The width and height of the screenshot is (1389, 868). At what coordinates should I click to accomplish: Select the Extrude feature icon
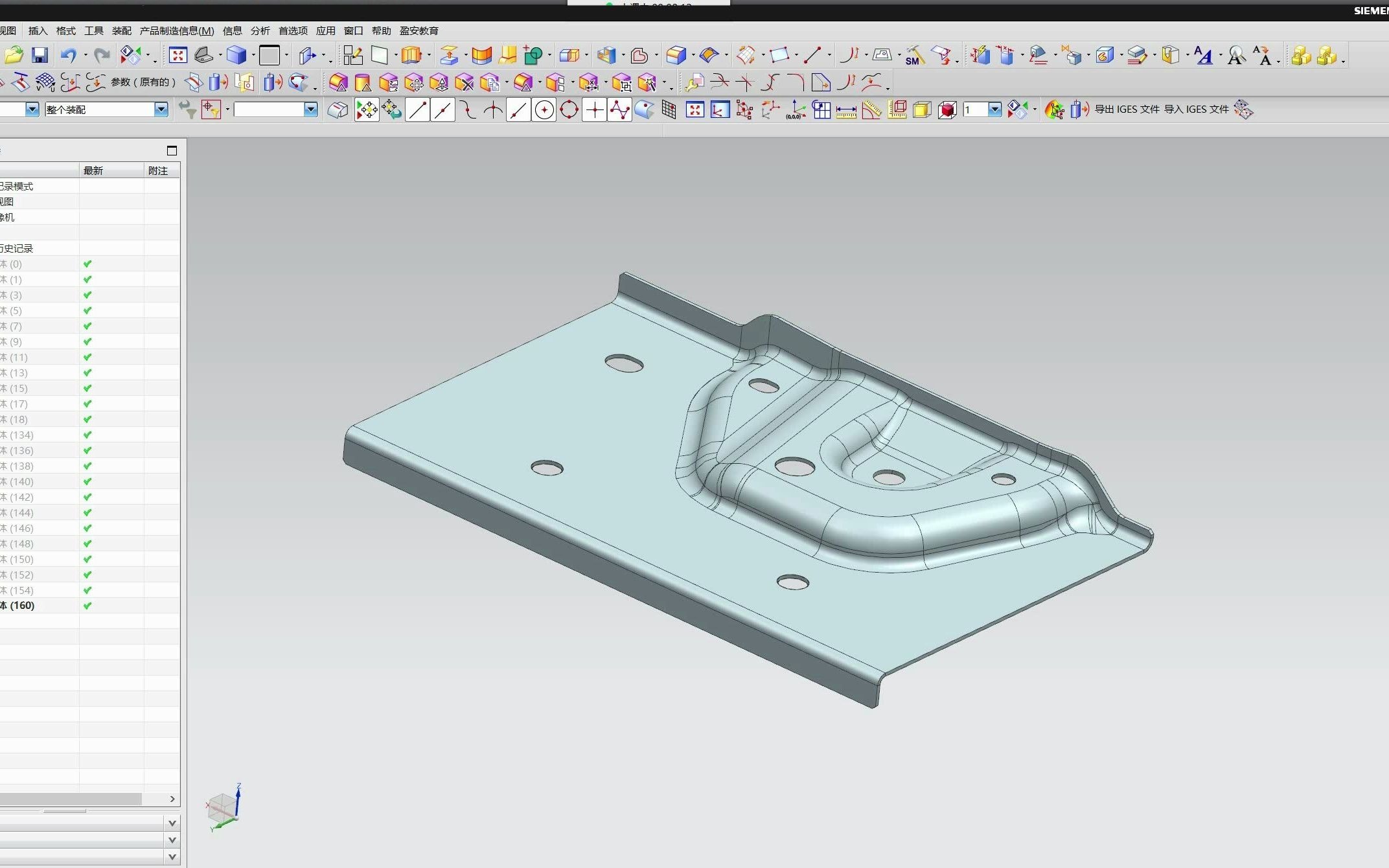(411, 56)
